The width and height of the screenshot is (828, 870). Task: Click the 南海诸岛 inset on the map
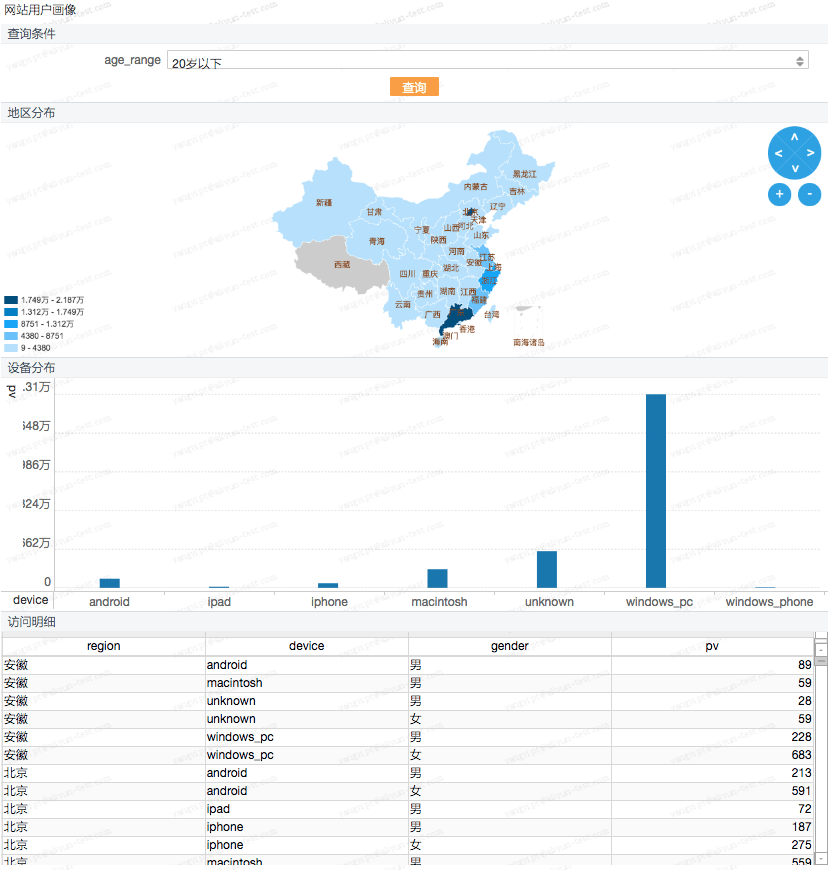pos(528,325)
